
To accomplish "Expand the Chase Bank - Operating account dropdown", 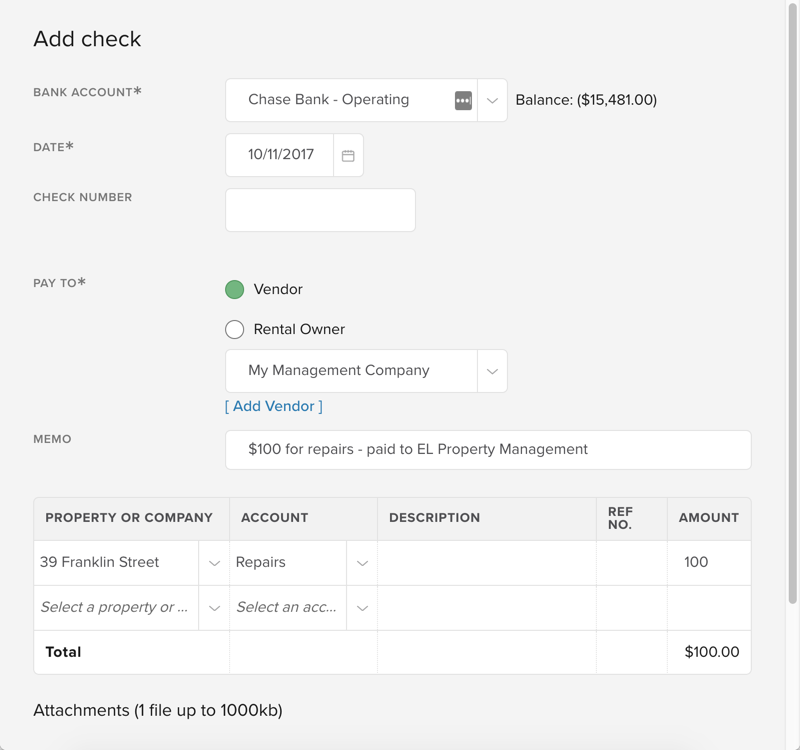I will (491, 100).
